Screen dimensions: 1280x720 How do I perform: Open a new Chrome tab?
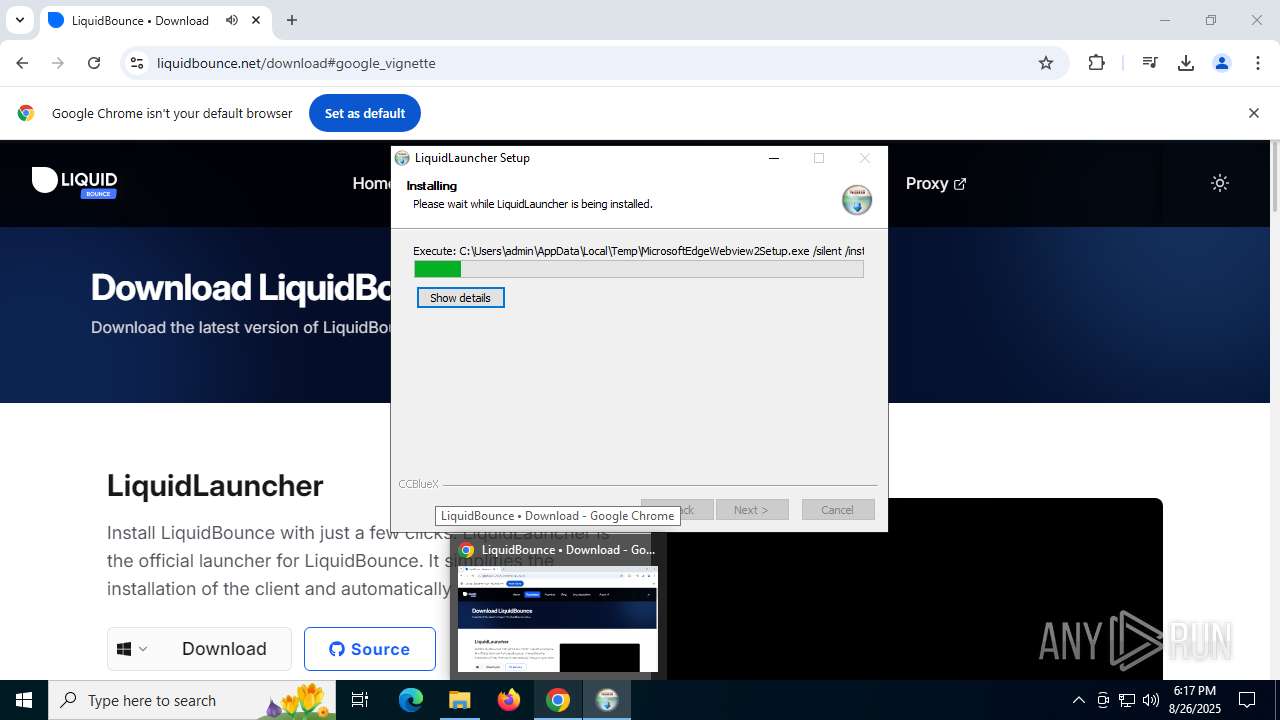[x=292, y=20]
